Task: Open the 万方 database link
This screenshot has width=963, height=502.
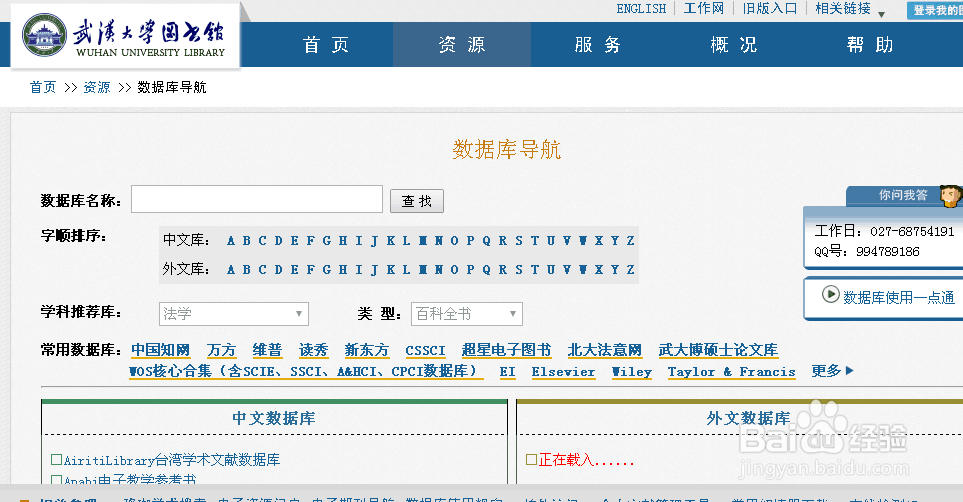Action: (221, 350)
